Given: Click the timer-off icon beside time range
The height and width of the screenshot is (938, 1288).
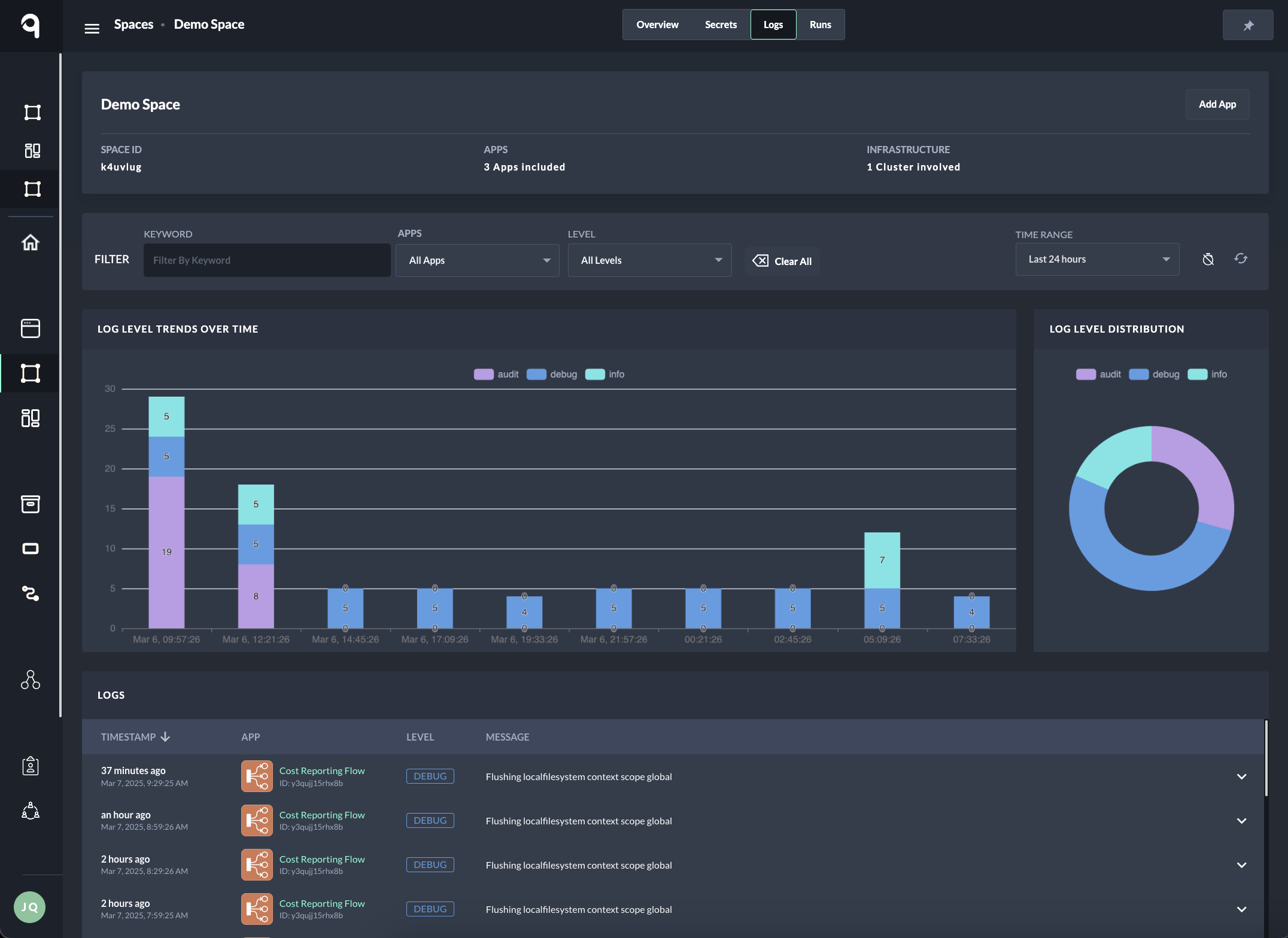Looking at the screenshot, I should click(1208, 259).
